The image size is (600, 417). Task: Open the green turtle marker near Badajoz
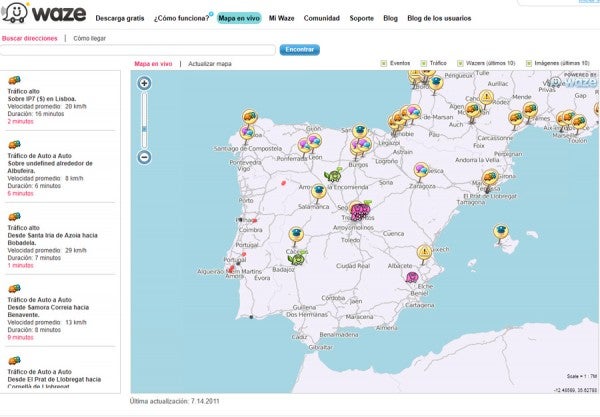(297, 259)
